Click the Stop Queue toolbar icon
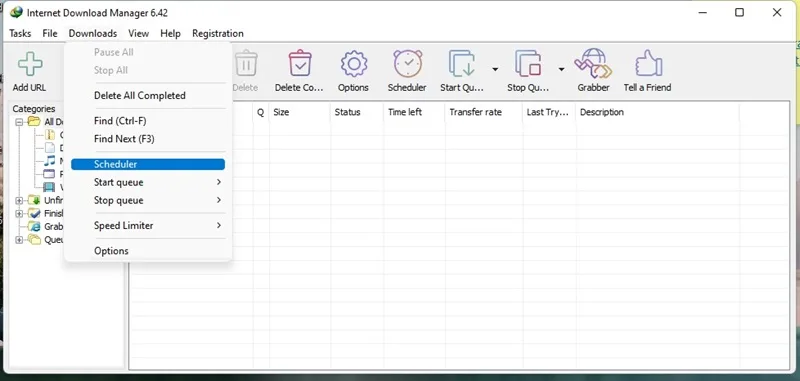The image size is (800, 381). tap(528, 63)
